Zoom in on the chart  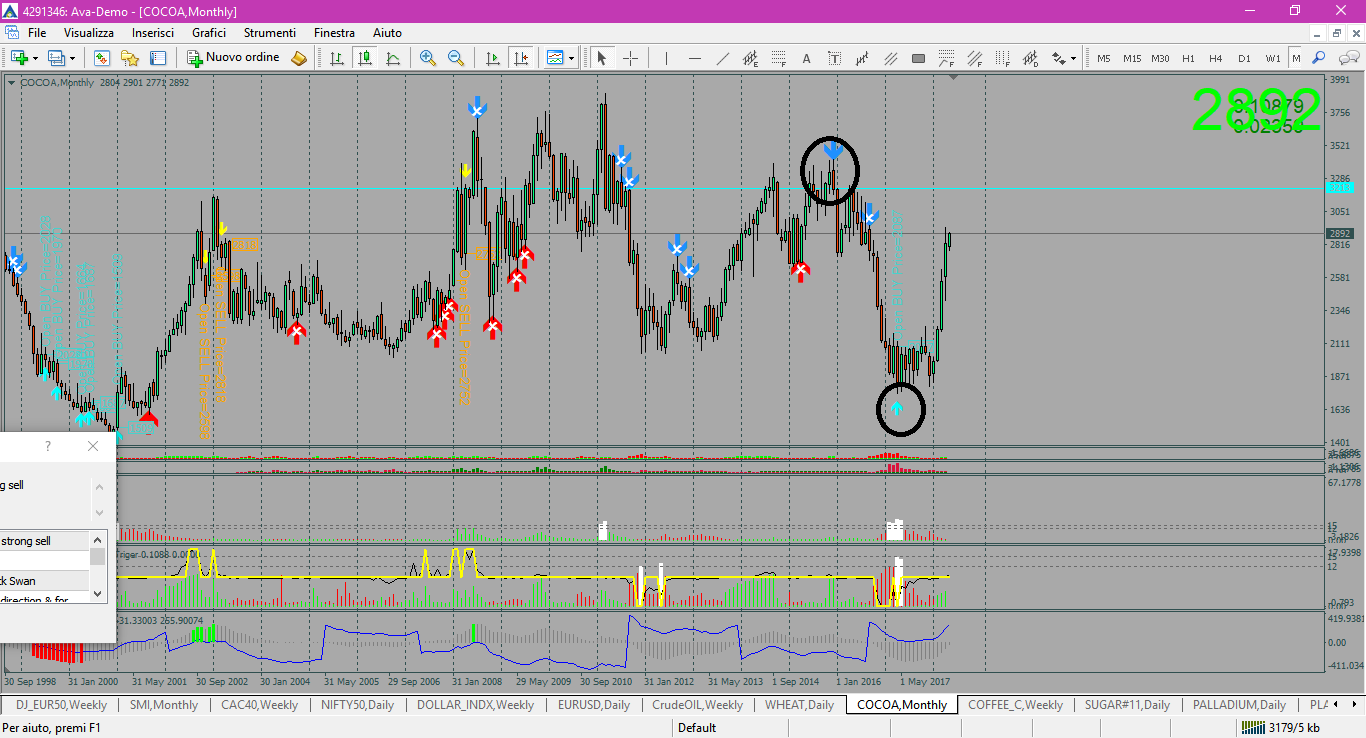coord(428,58)
